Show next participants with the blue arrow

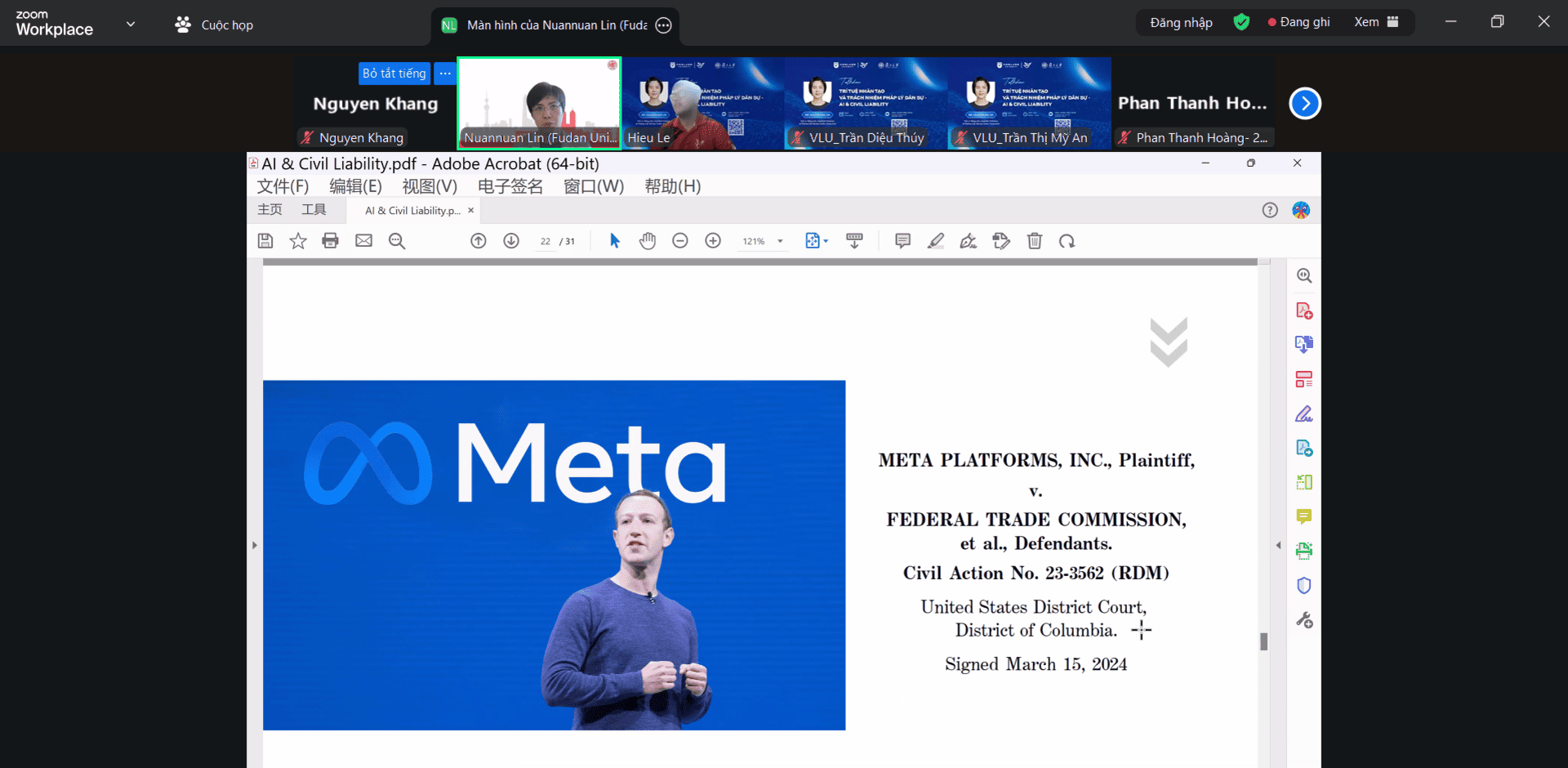pyautogui.click(x=1305, y=104)
